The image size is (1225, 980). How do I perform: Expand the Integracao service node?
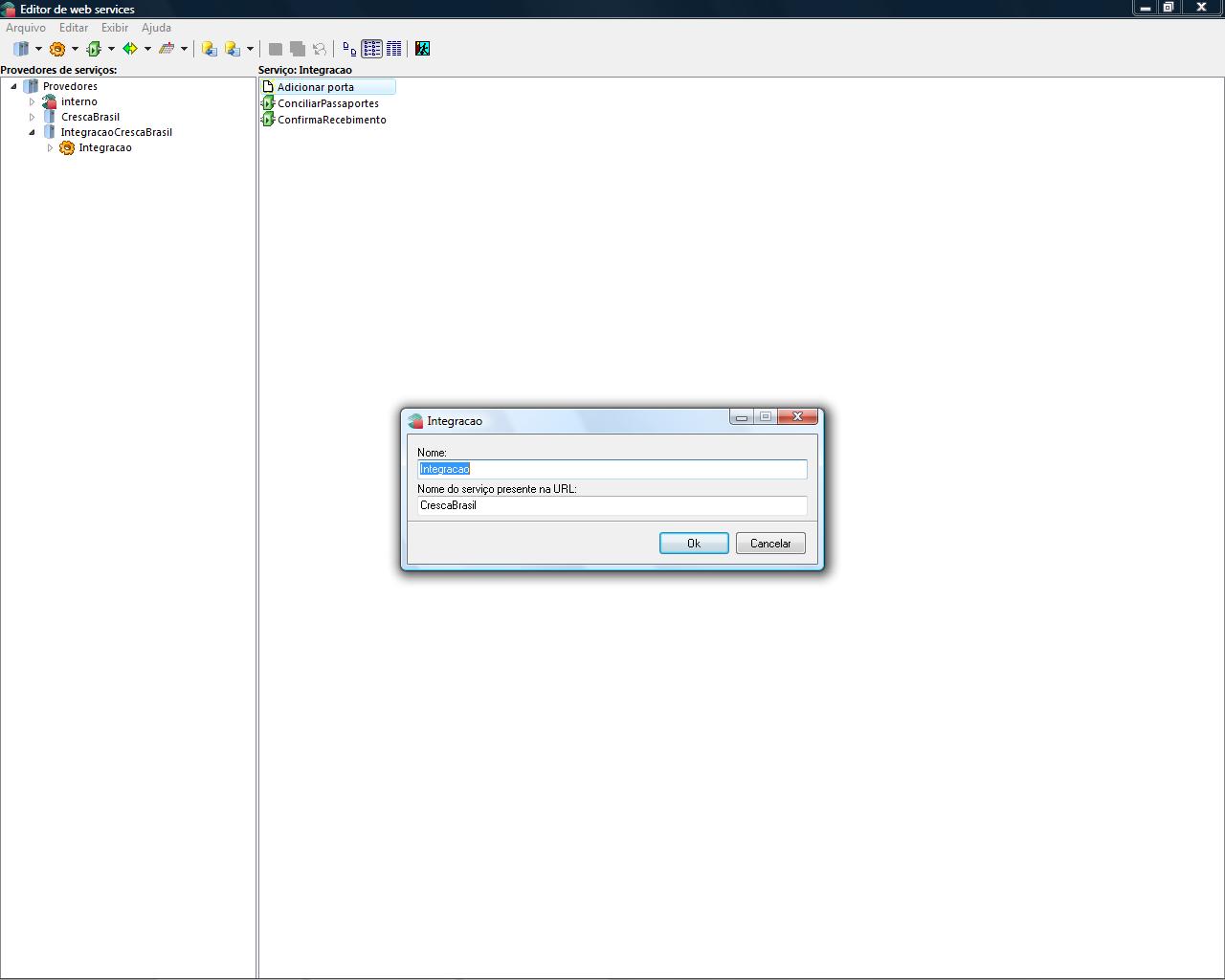50,147
